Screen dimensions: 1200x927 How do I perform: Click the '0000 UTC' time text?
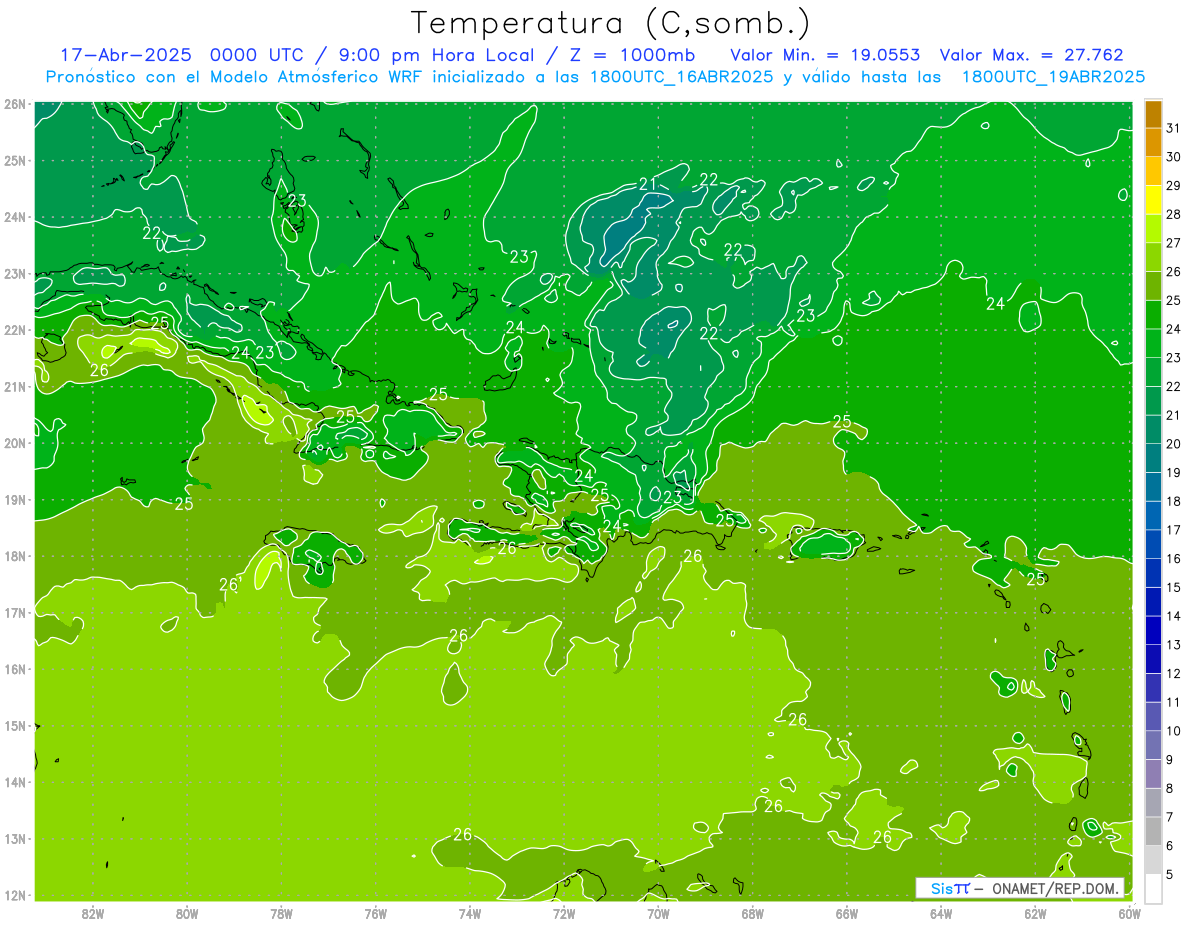(260, 55)
